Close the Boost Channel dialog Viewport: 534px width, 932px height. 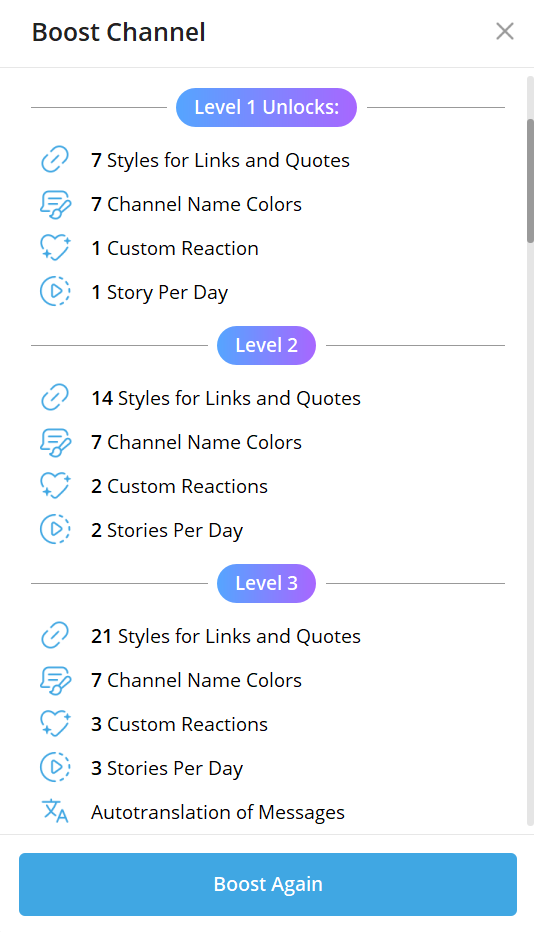505,32
